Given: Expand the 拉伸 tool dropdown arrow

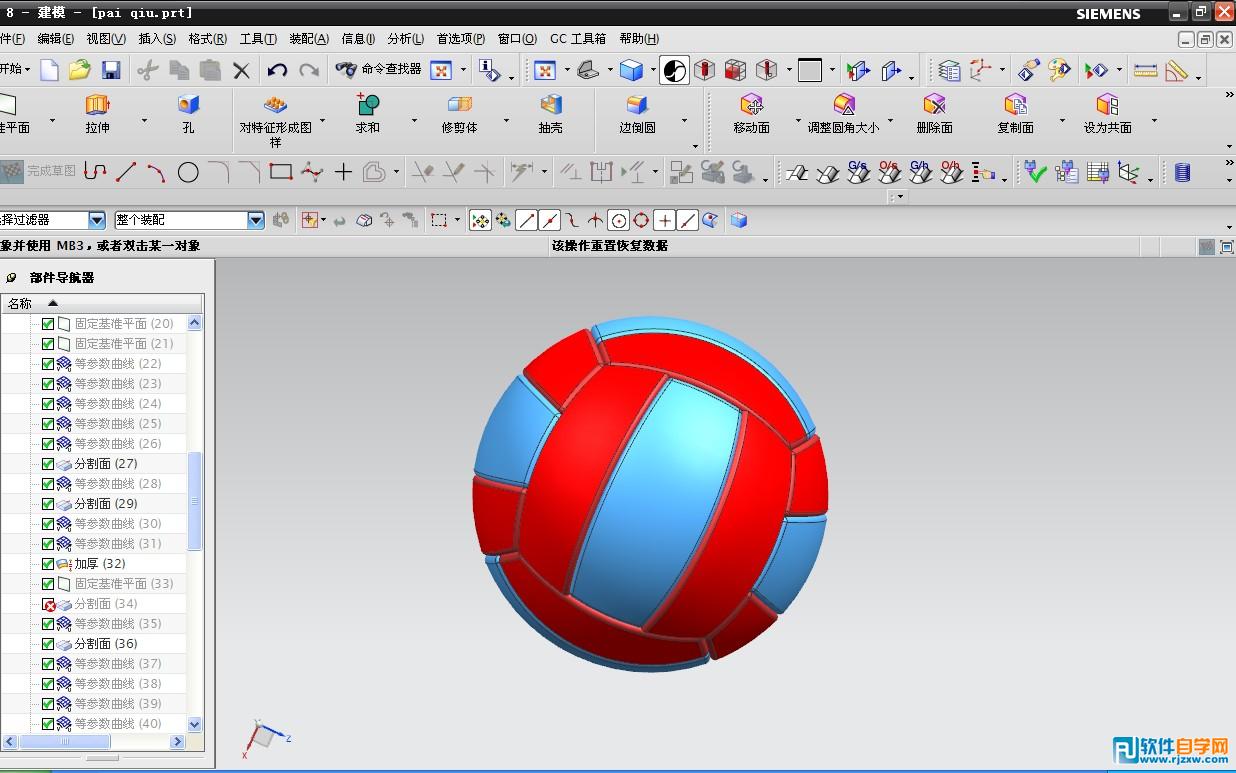Looking at the screenshot, I should click(x=144, y=121).
